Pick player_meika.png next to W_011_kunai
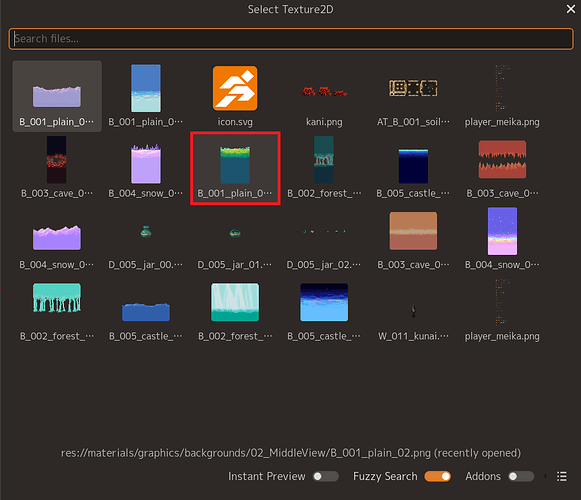Screen dimensions: 581x500 pyautogui.click(x=502, y=311)
